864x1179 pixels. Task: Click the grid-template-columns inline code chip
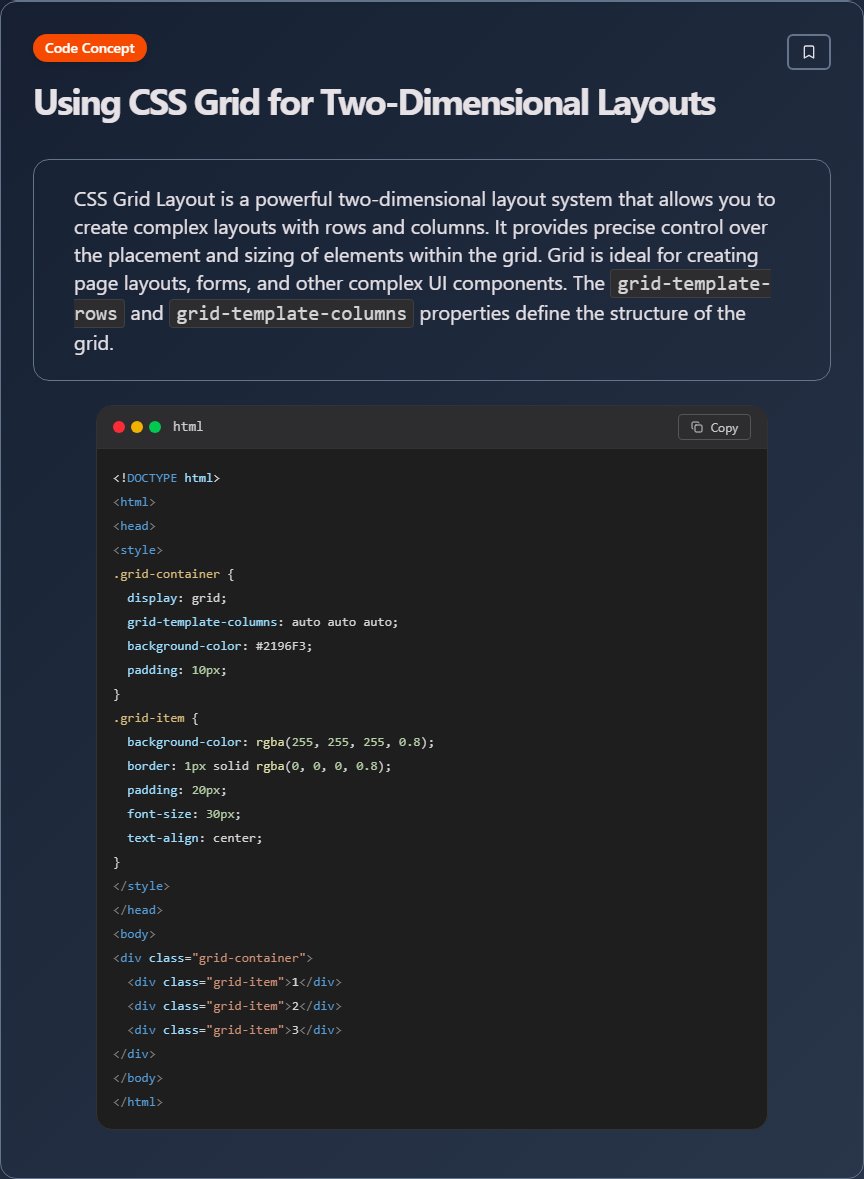click(291, 313)
